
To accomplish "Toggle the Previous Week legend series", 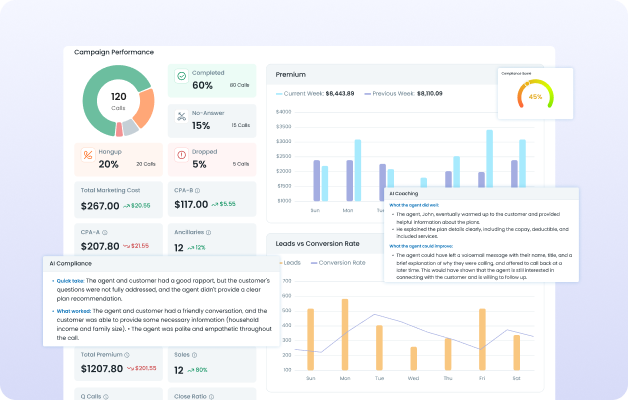I will [403, 93].
